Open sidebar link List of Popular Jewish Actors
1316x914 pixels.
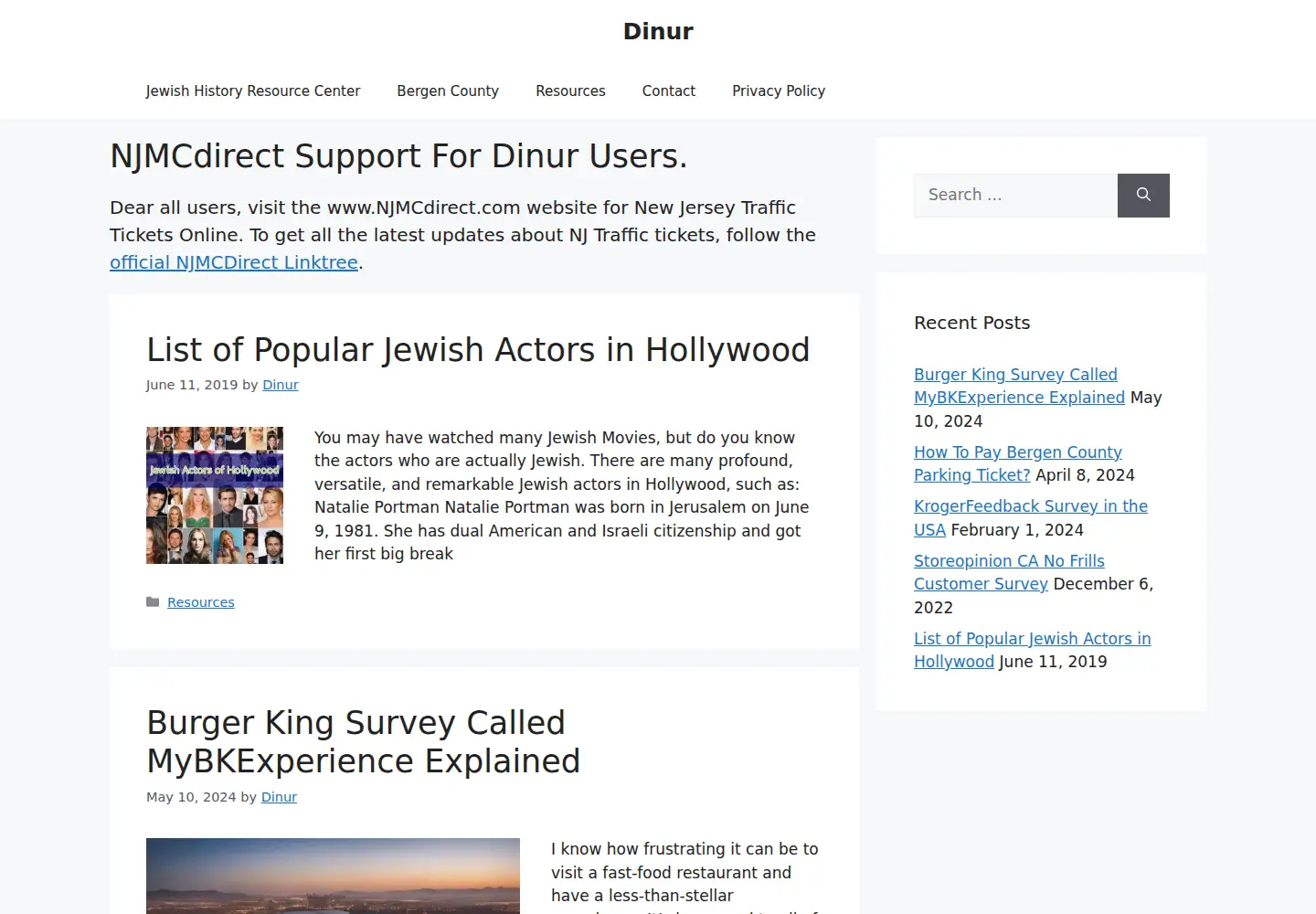[1033, 650]
